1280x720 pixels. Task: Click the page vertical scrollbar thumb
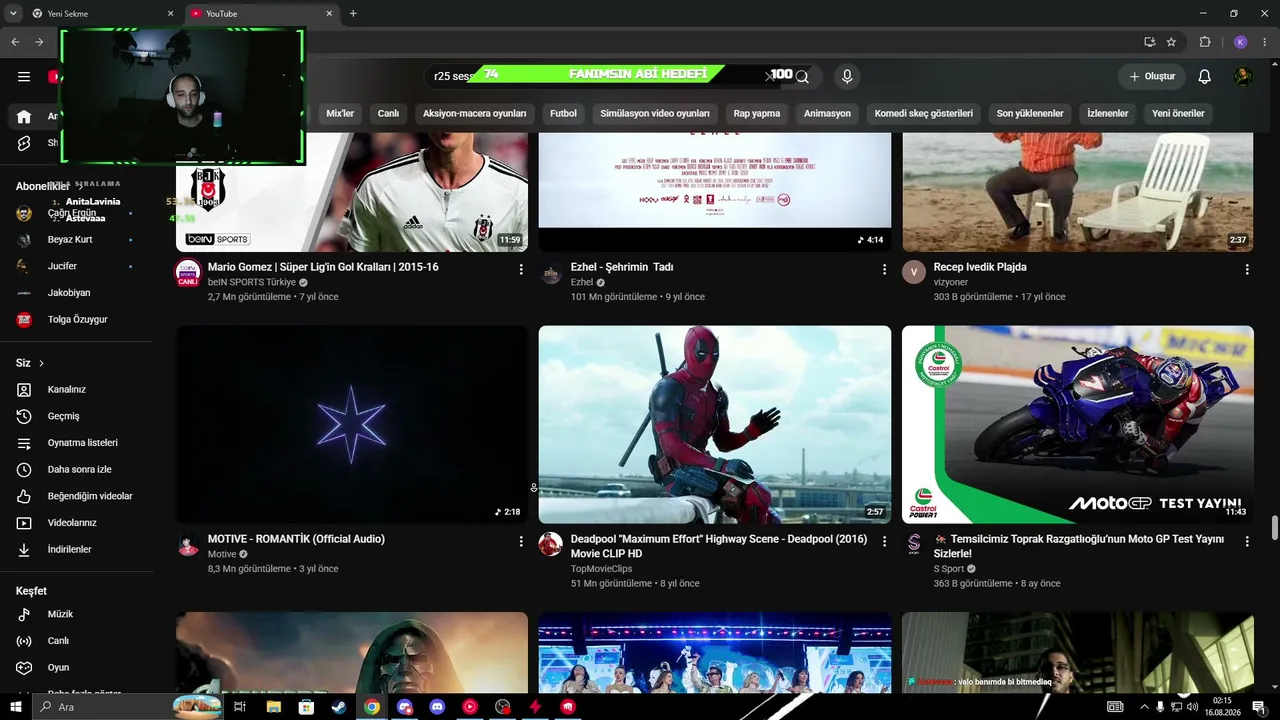(1274, 527)
